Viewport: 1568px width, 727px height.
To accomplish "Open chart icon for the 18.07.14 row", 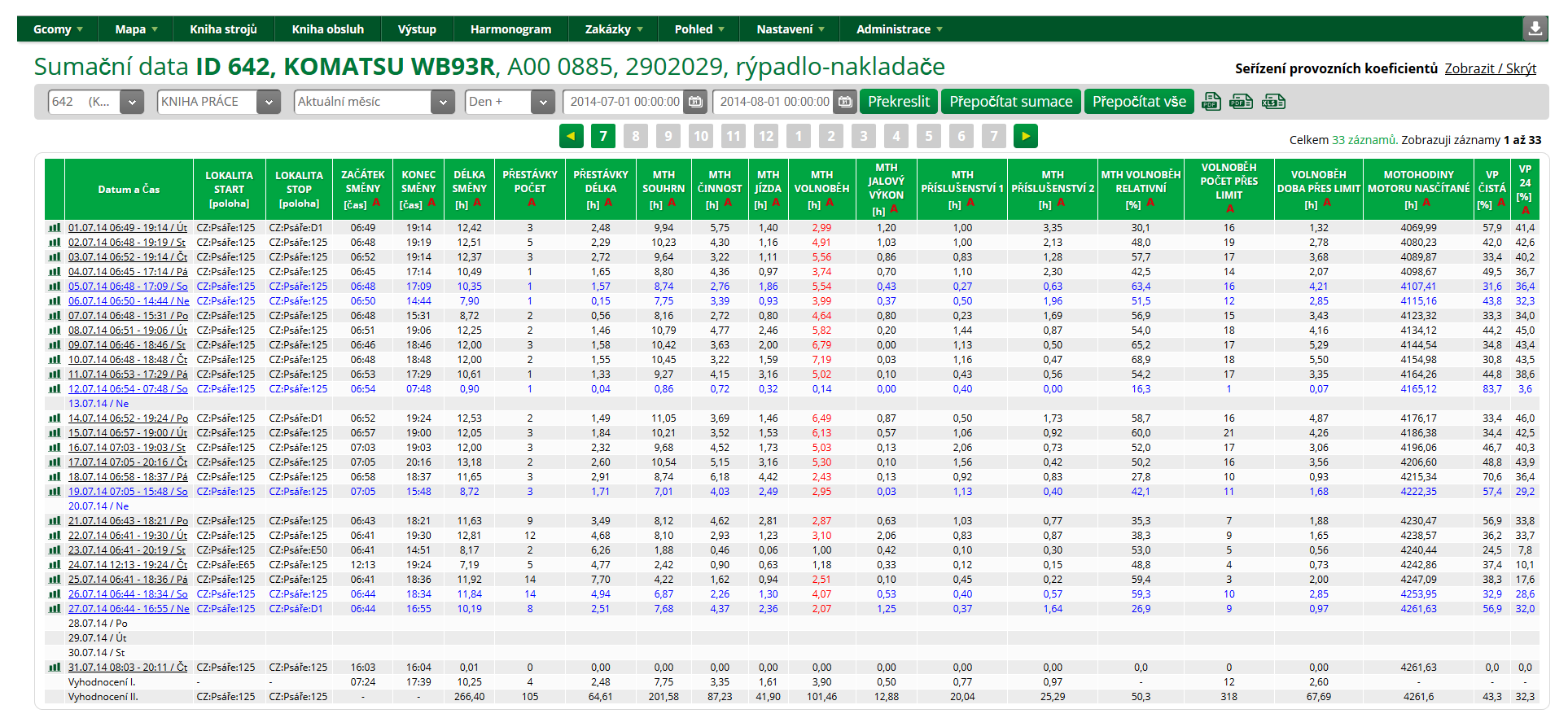I will coord(55,477).
